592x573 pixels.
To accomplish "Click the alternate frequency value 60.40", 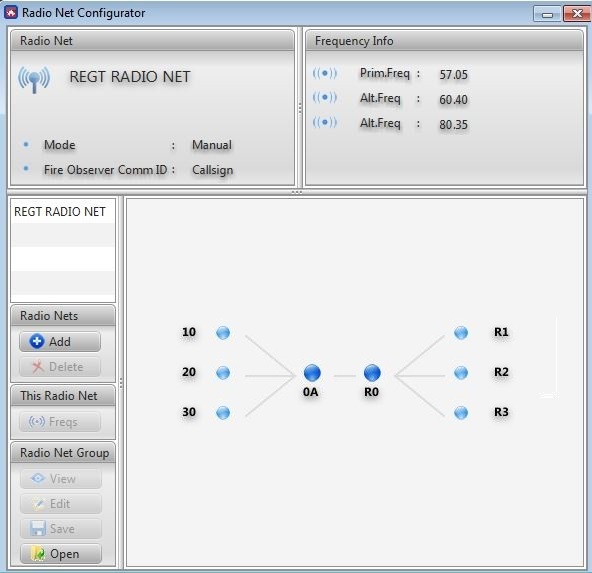I will click(453, 100).
